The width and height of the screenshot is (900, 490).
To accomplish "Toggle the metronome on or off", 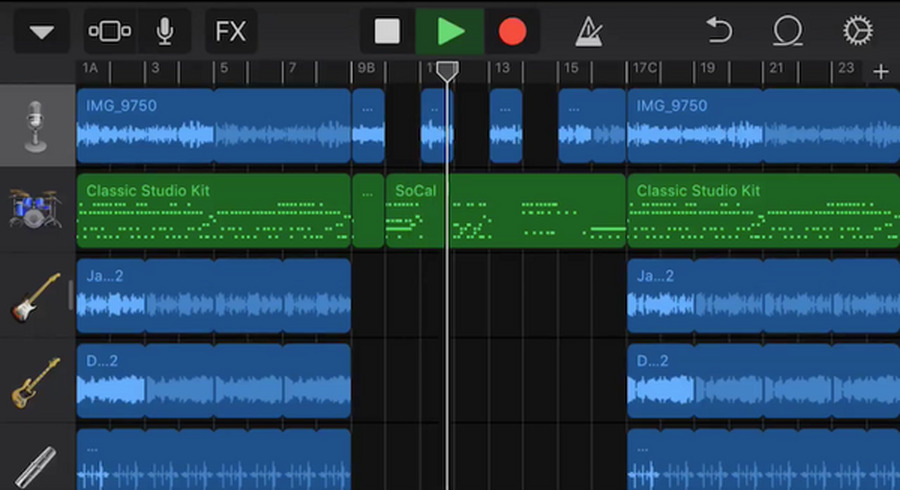I will 588,32.
